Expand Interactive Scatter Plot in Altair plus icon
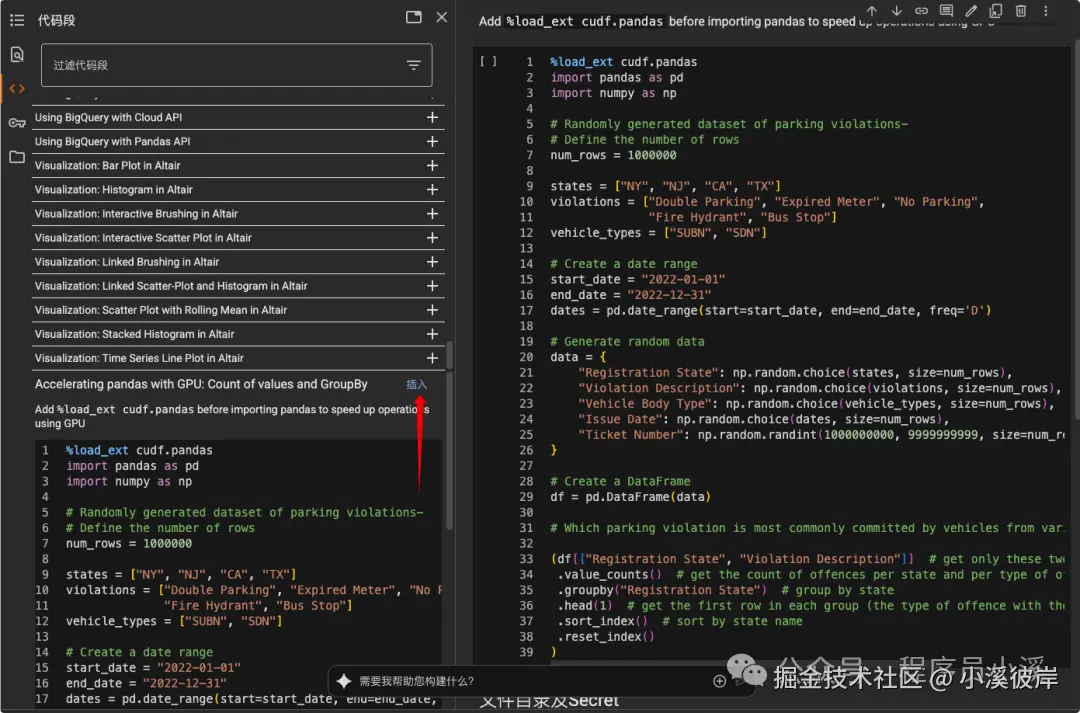Screen dimensions: 1080x713 [x=432, y=238]
